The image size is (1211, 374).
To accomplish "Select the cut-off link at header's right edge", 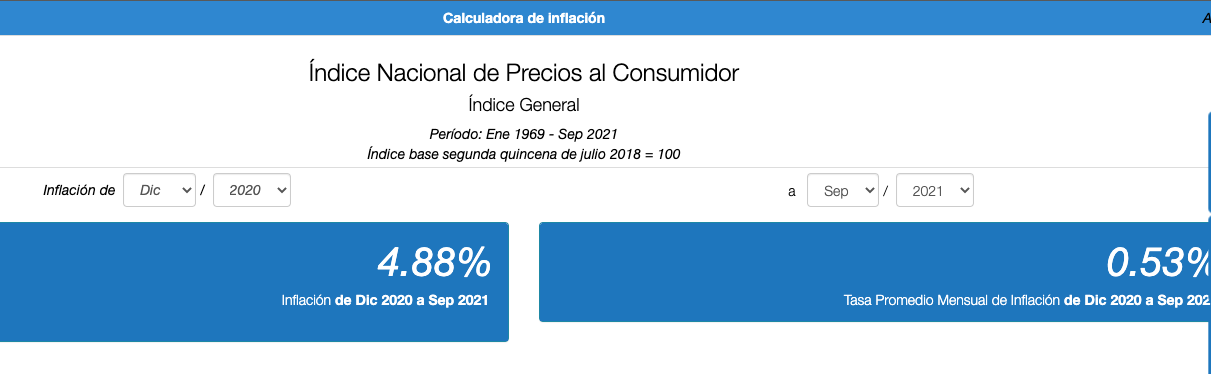I will click(1206, 18).
